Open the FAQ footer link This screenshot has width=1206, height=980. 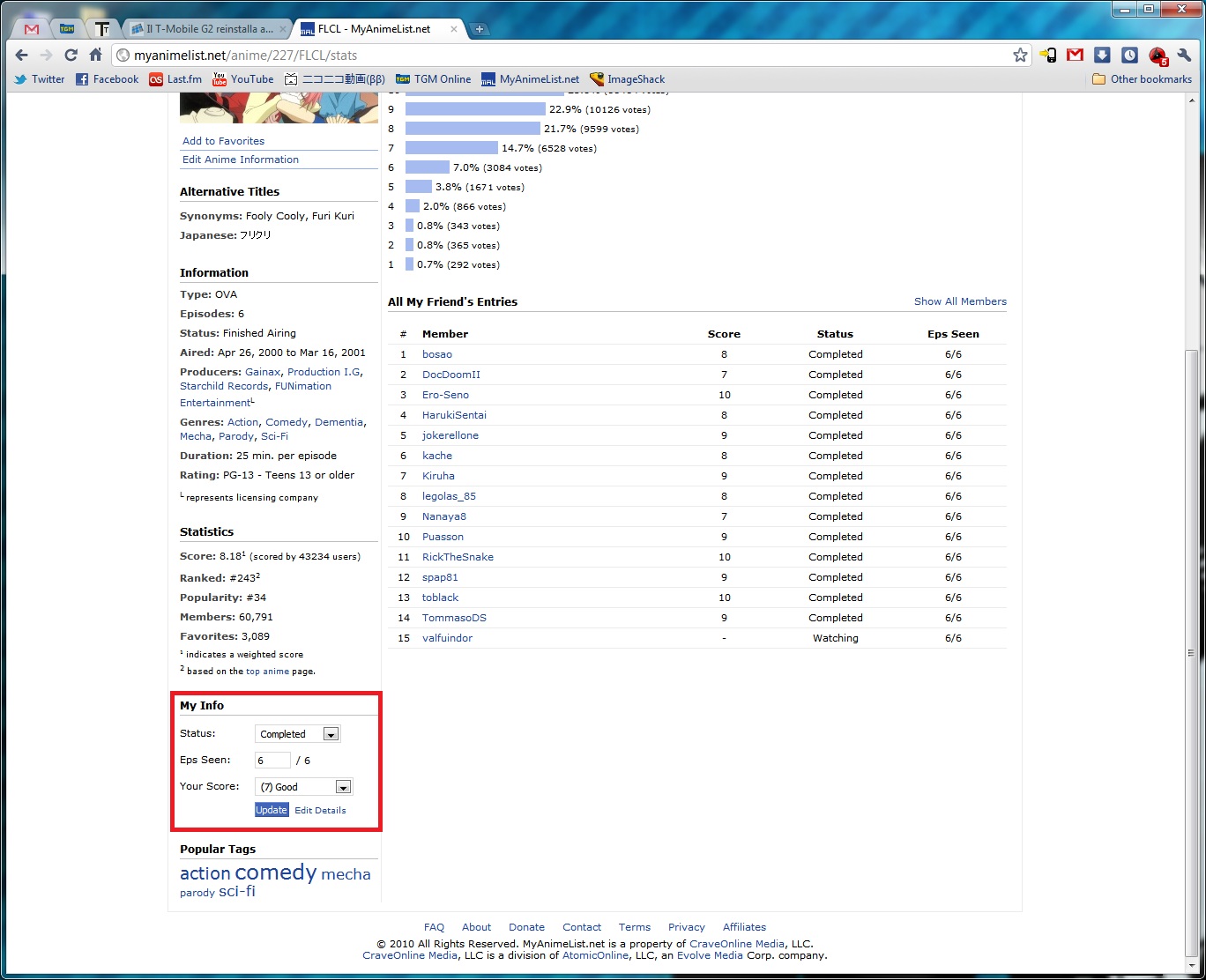(434, 927)
